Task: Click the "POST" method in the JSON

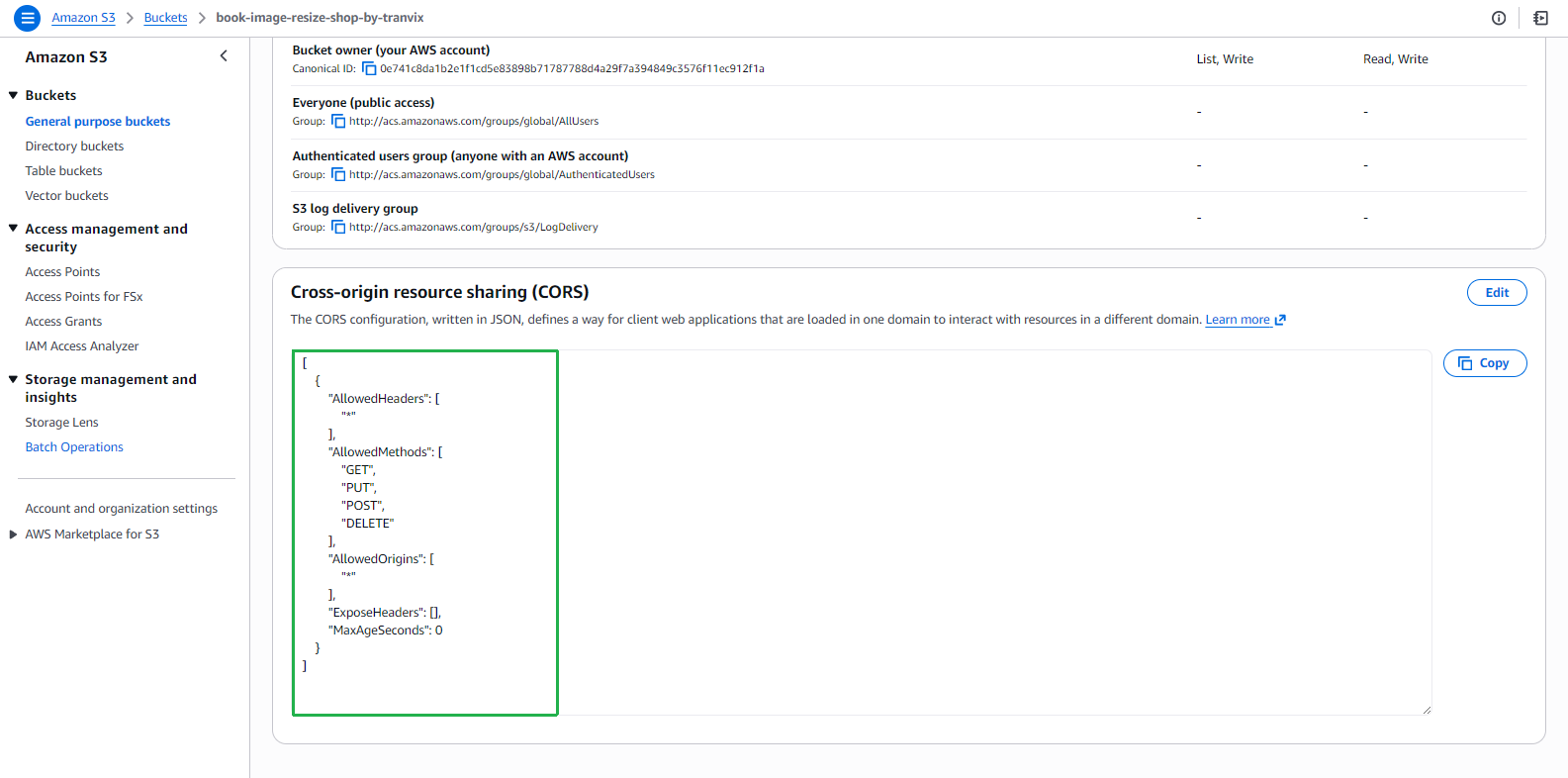Action: [363, 506]
